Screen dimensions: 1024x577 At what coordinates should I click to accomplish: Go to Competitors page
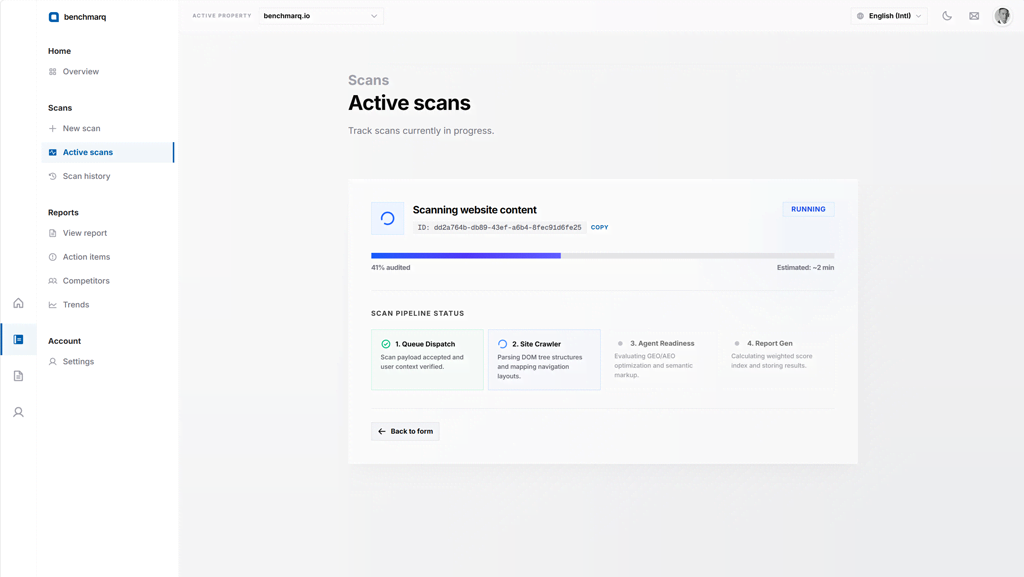tap(108, 281)
